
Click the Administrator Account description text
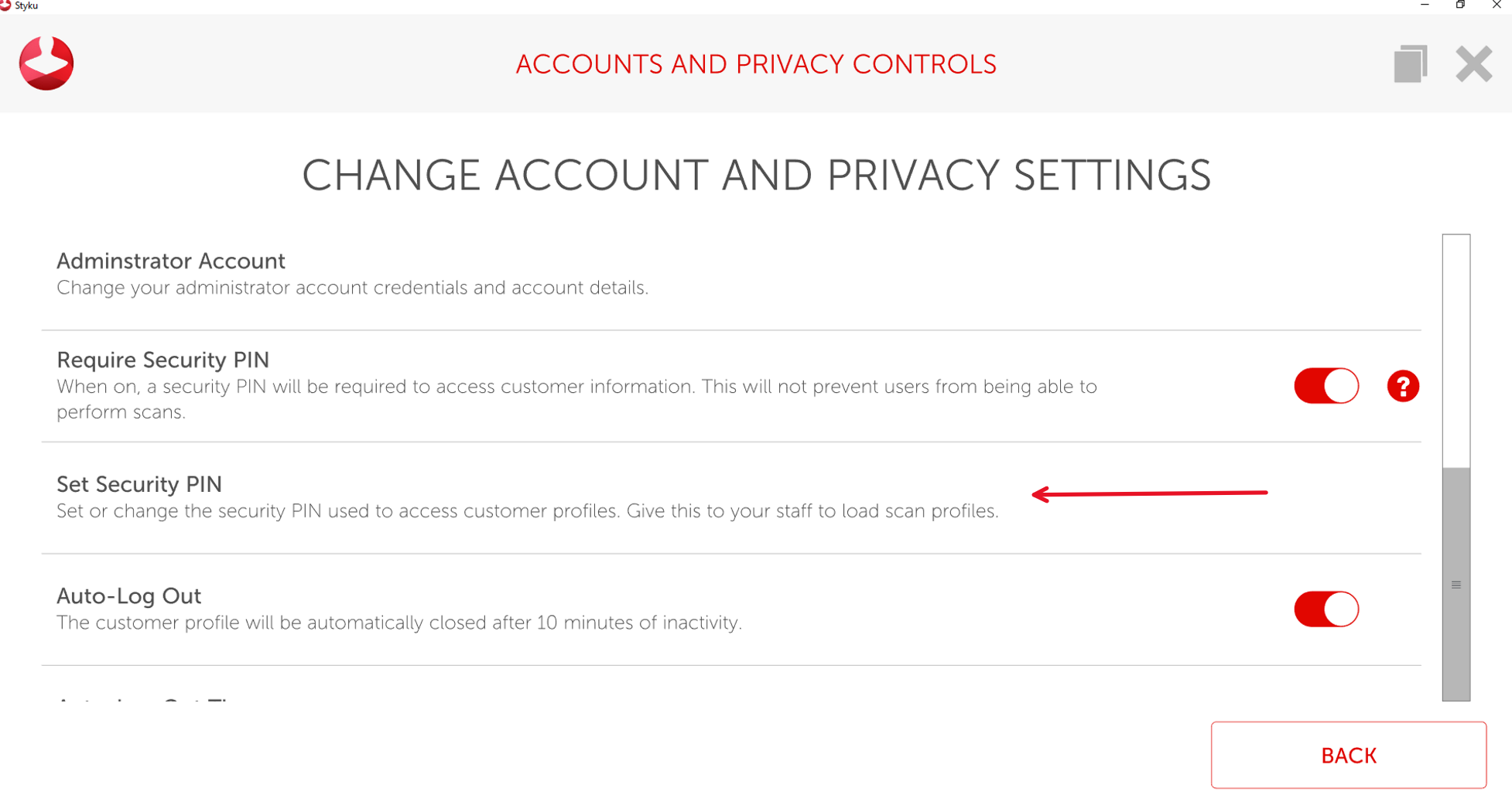click(x=352, y=288)
